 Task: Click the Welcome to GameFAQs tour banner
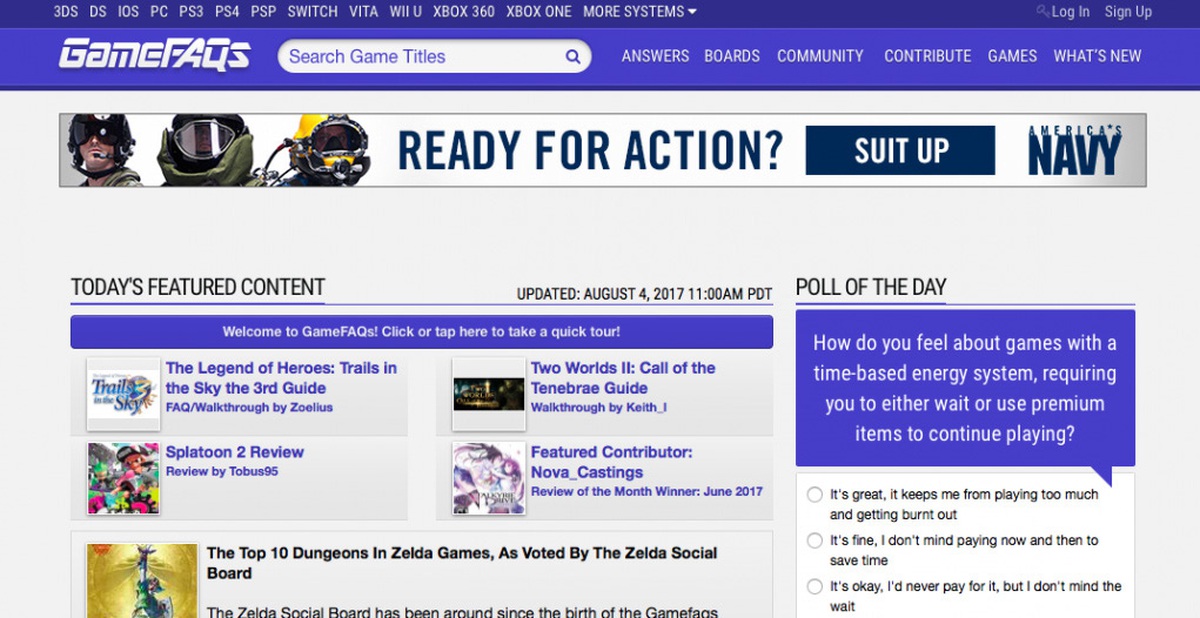[x=421, y=332]
